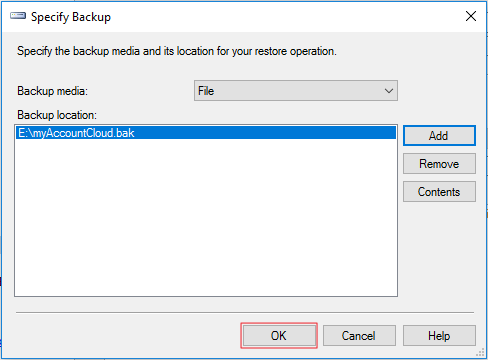Close the Specify Backup dialog

(x=471, y=16)
